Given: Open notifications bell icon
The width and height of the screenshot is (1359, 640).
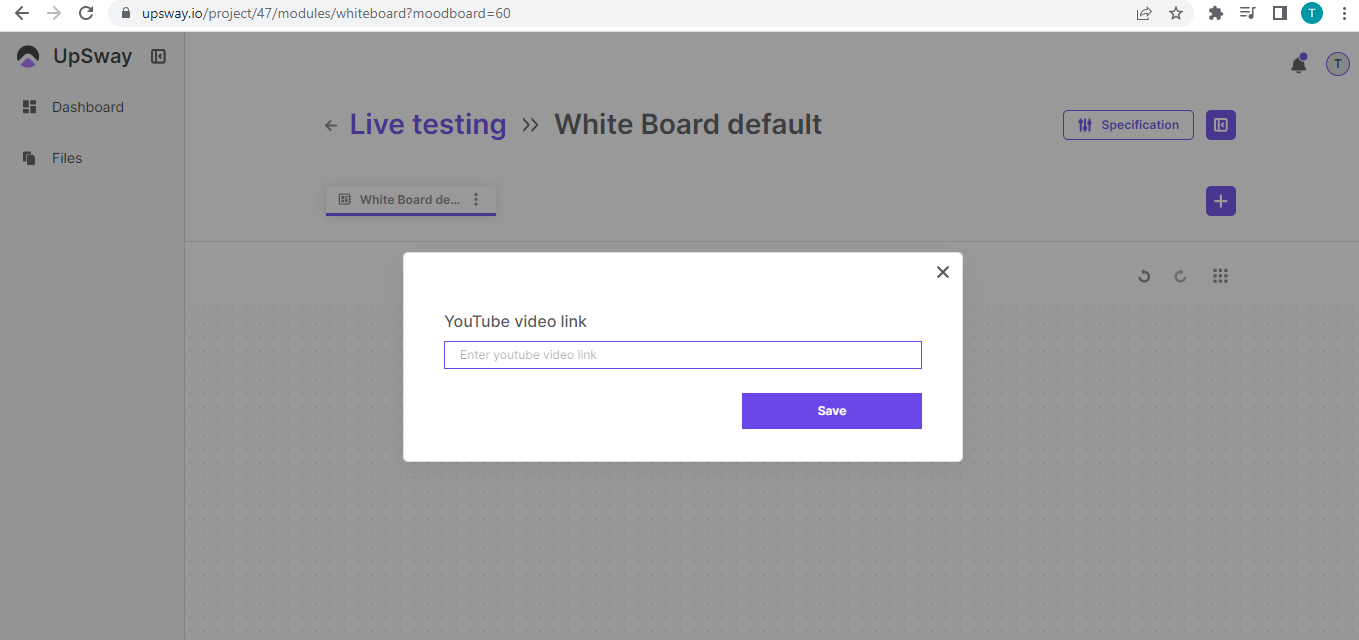Looking at the screenshot, I should point(1298,64).
